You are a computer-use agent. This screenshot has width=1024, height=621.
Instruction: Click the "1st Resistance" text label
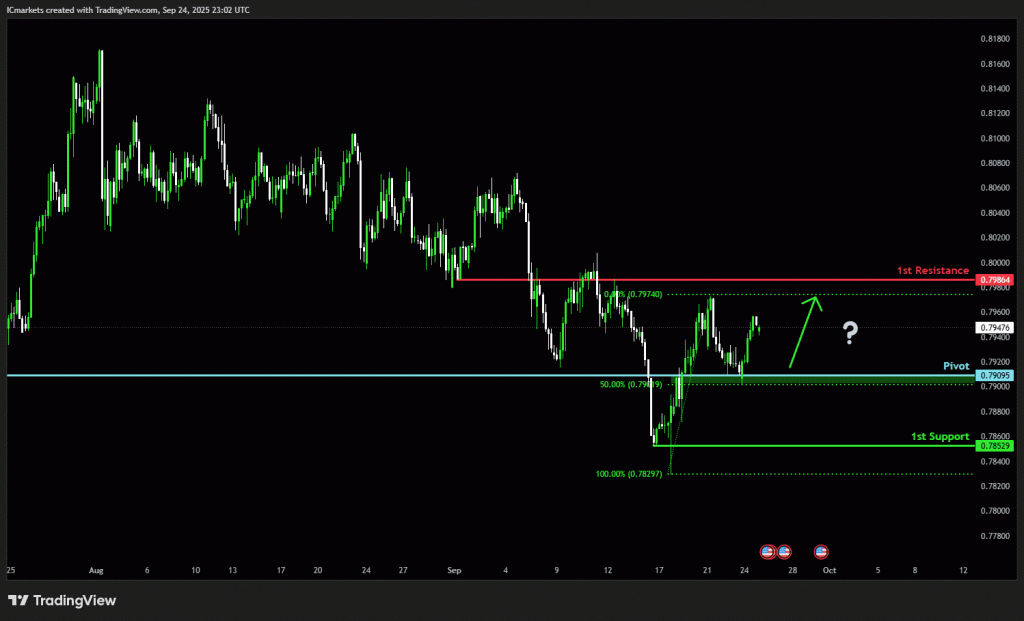932,270
